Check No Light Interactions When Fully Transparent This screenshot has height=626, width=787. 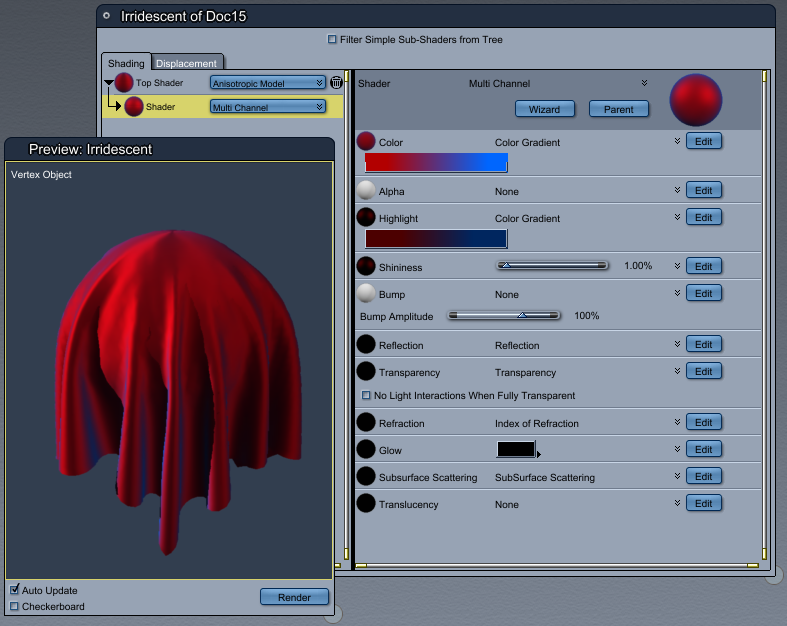point(366,395)
